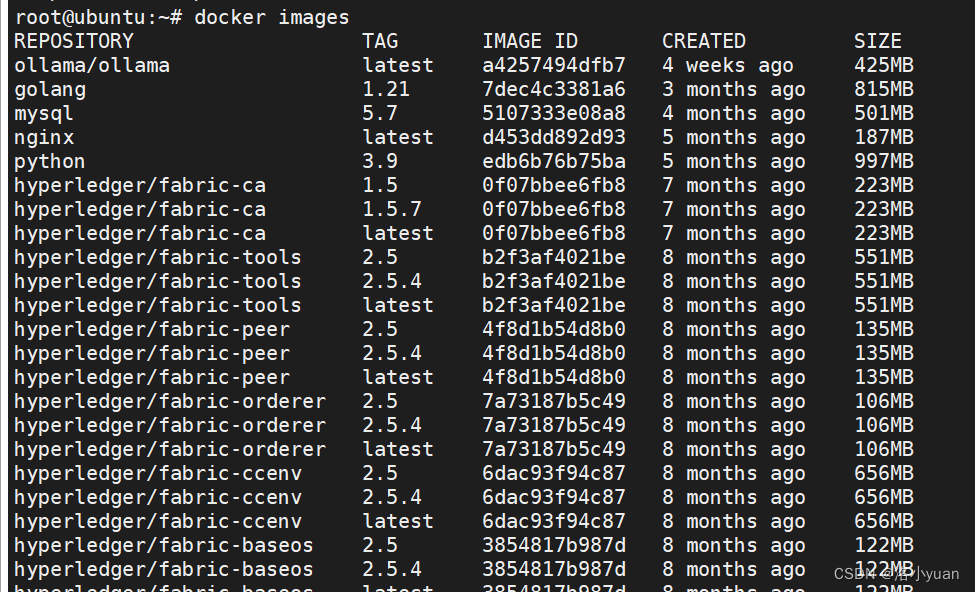Click the 'docker images' command text
The image size is (975, 592).
coord(272,18)
